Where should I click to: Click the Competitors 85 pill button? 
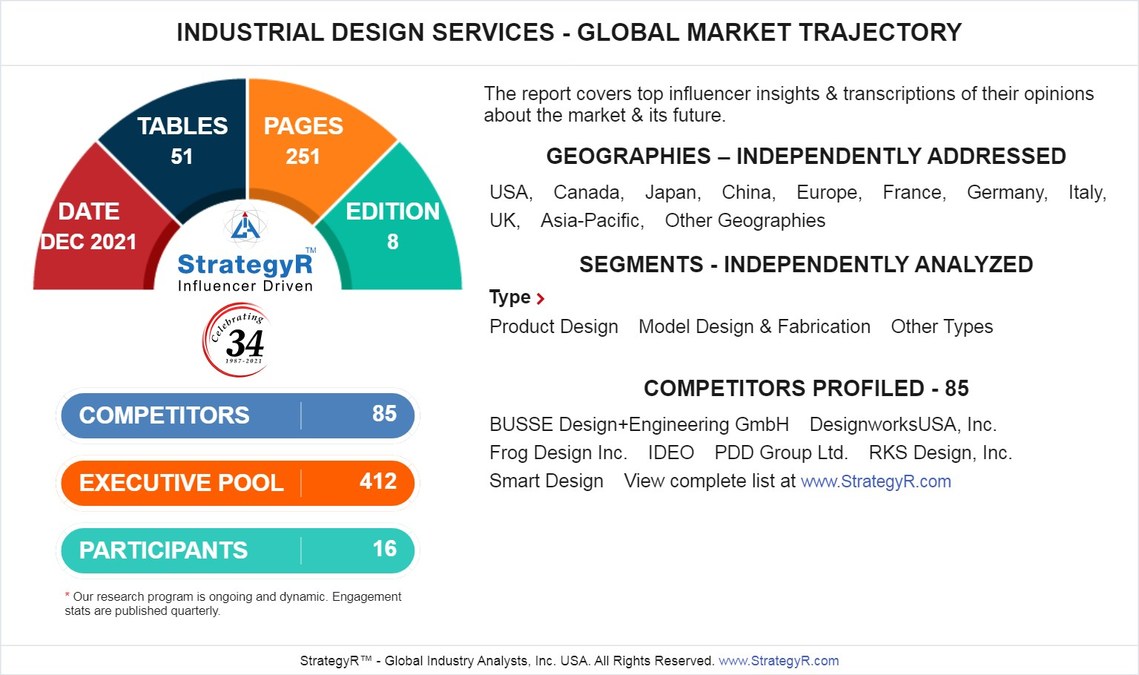238,415
